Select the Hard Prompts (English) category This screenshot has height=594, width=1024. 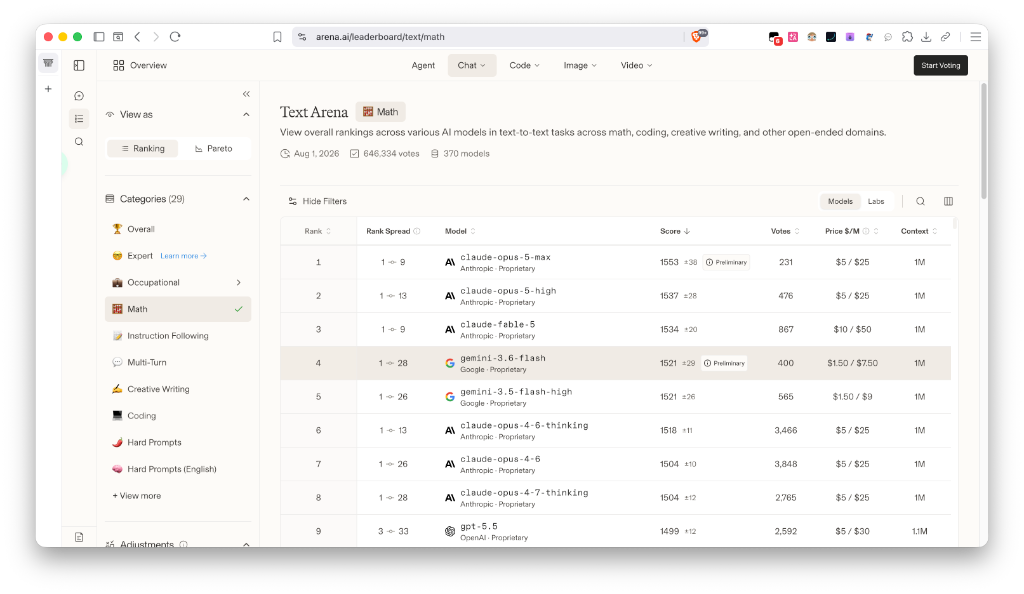pos(178,469)
